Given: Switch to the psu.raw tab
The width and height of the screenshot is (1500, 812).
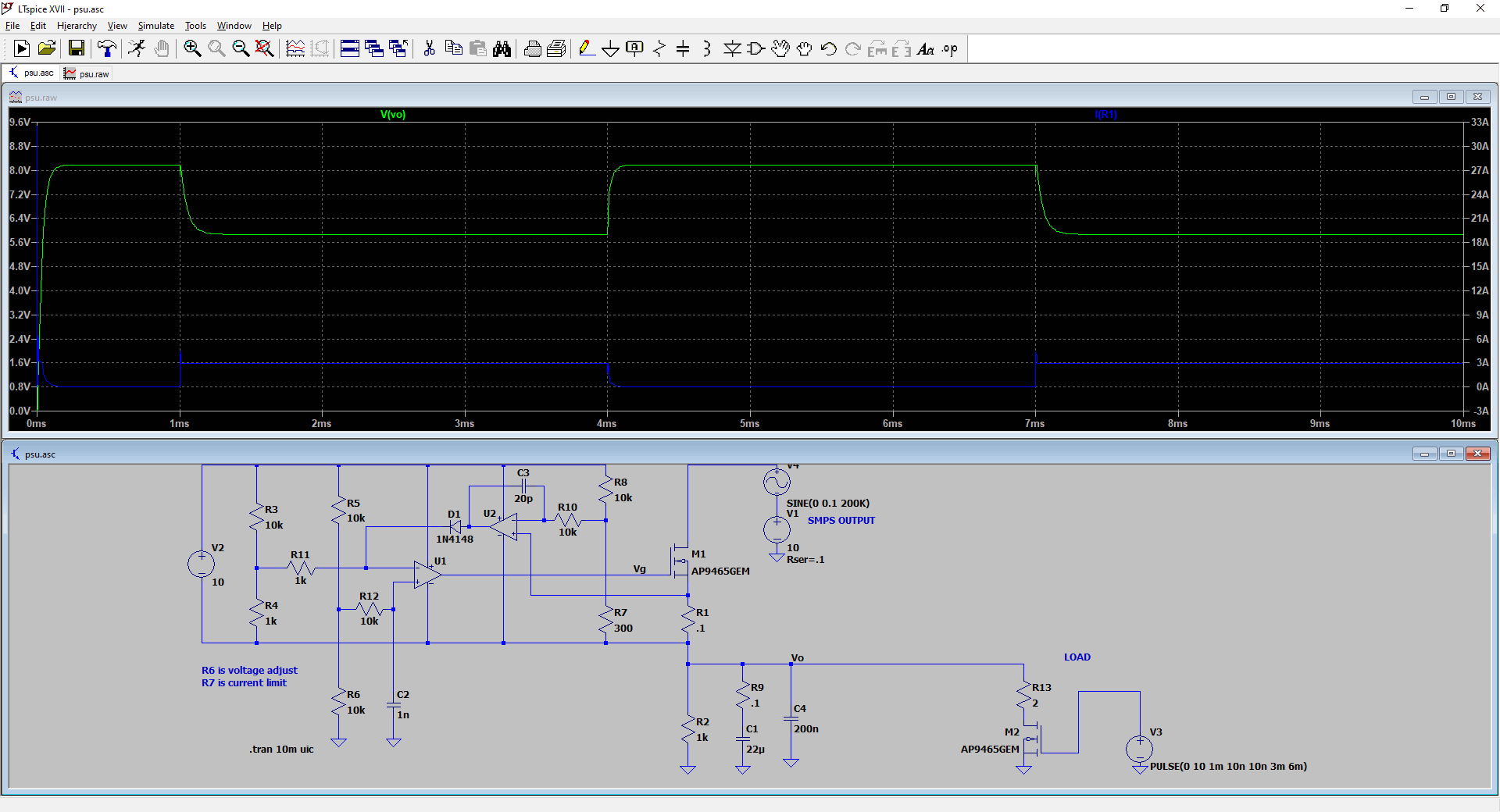Looking at the screenshot, I should [x=87, y=73].
